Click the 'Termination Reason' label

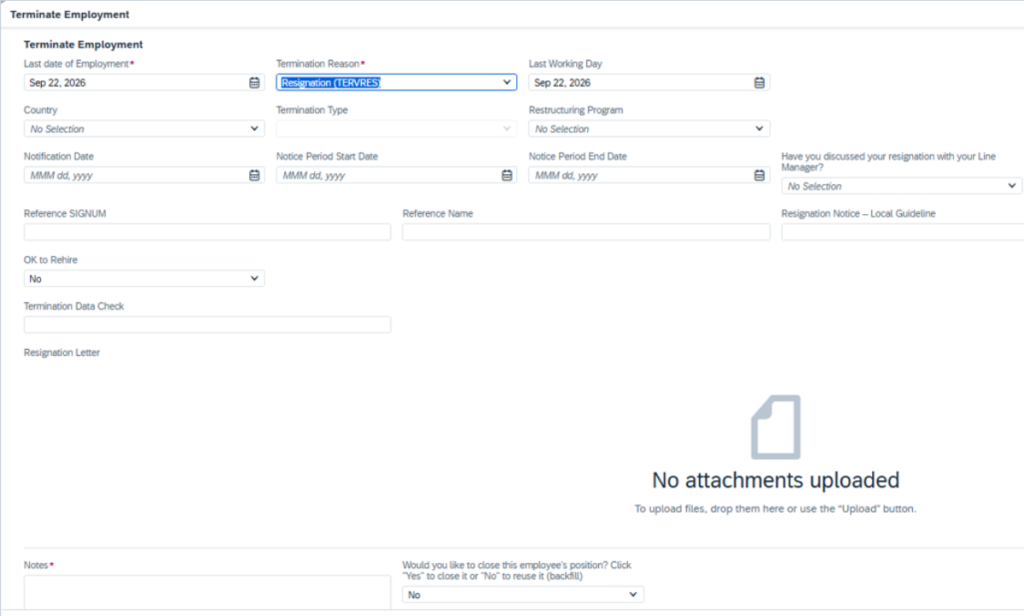pyautogui.click(x=318, y=64)
